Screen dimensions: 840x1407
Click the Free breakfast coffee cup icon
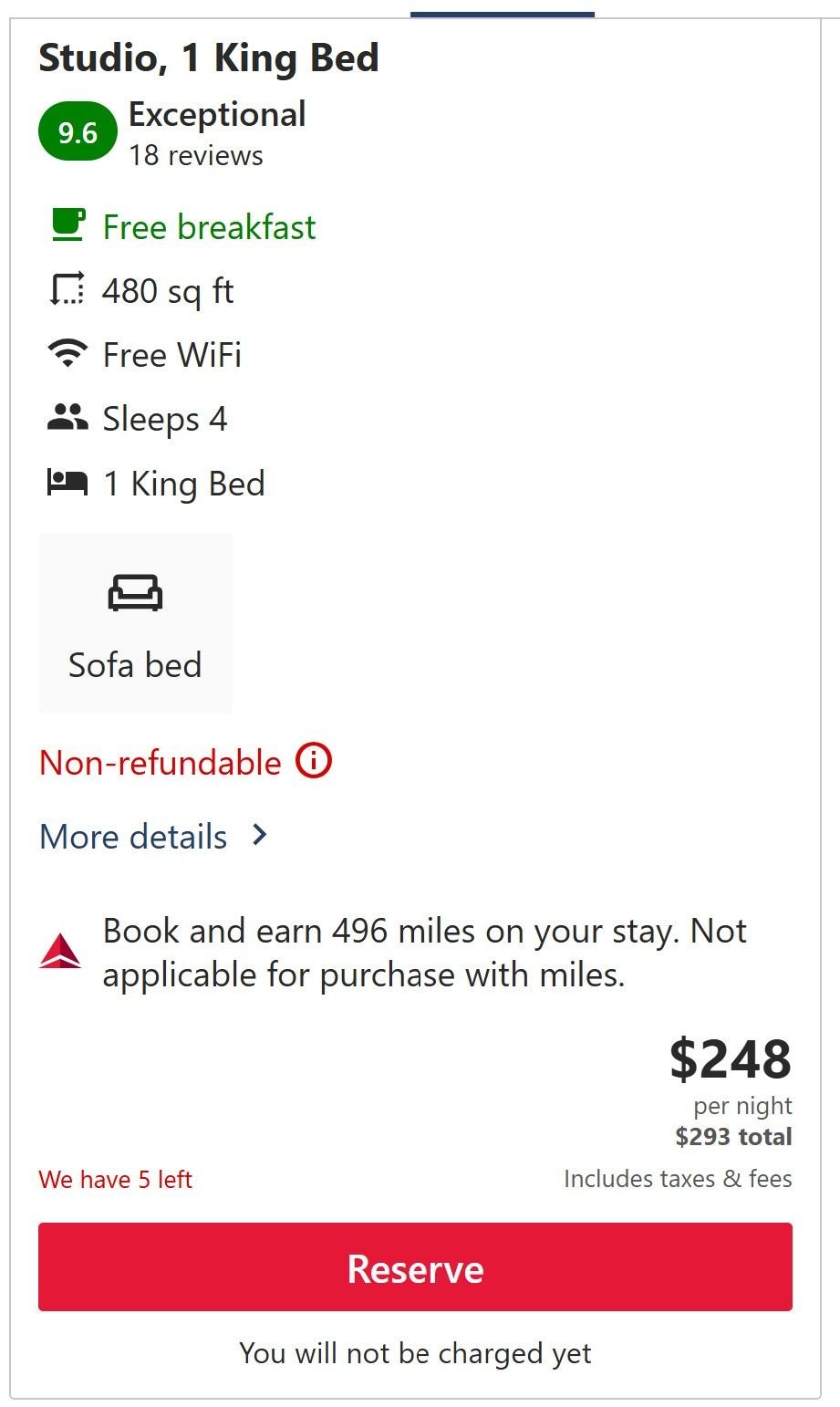pyautogui.click(x=67, y=225)
